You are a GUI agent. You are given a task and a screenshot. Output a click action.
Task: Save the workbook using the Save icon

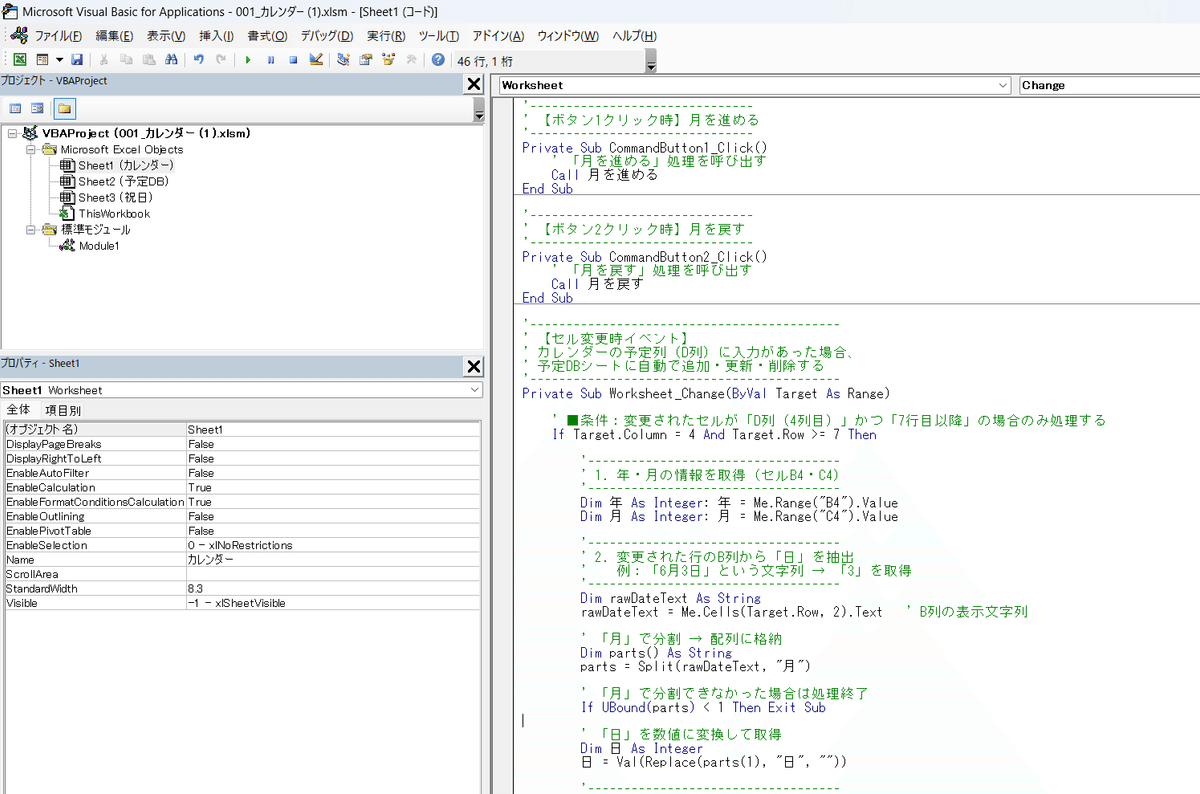pos(80,59)
